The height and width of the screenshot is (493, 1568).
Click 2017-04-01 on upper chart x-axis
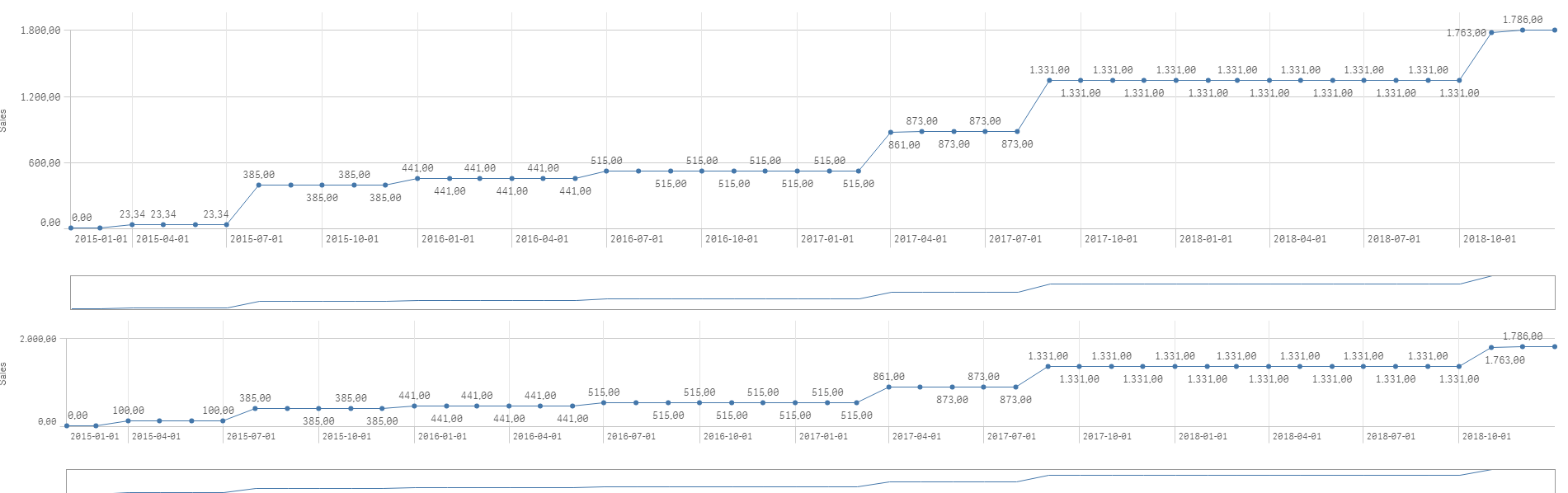point(921,239)
